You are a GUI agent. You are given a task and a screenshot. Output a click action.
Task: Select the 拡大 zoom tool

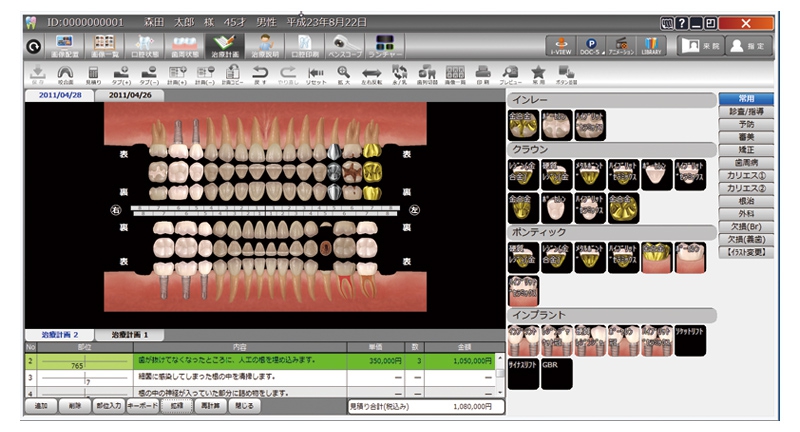point(343,73)
